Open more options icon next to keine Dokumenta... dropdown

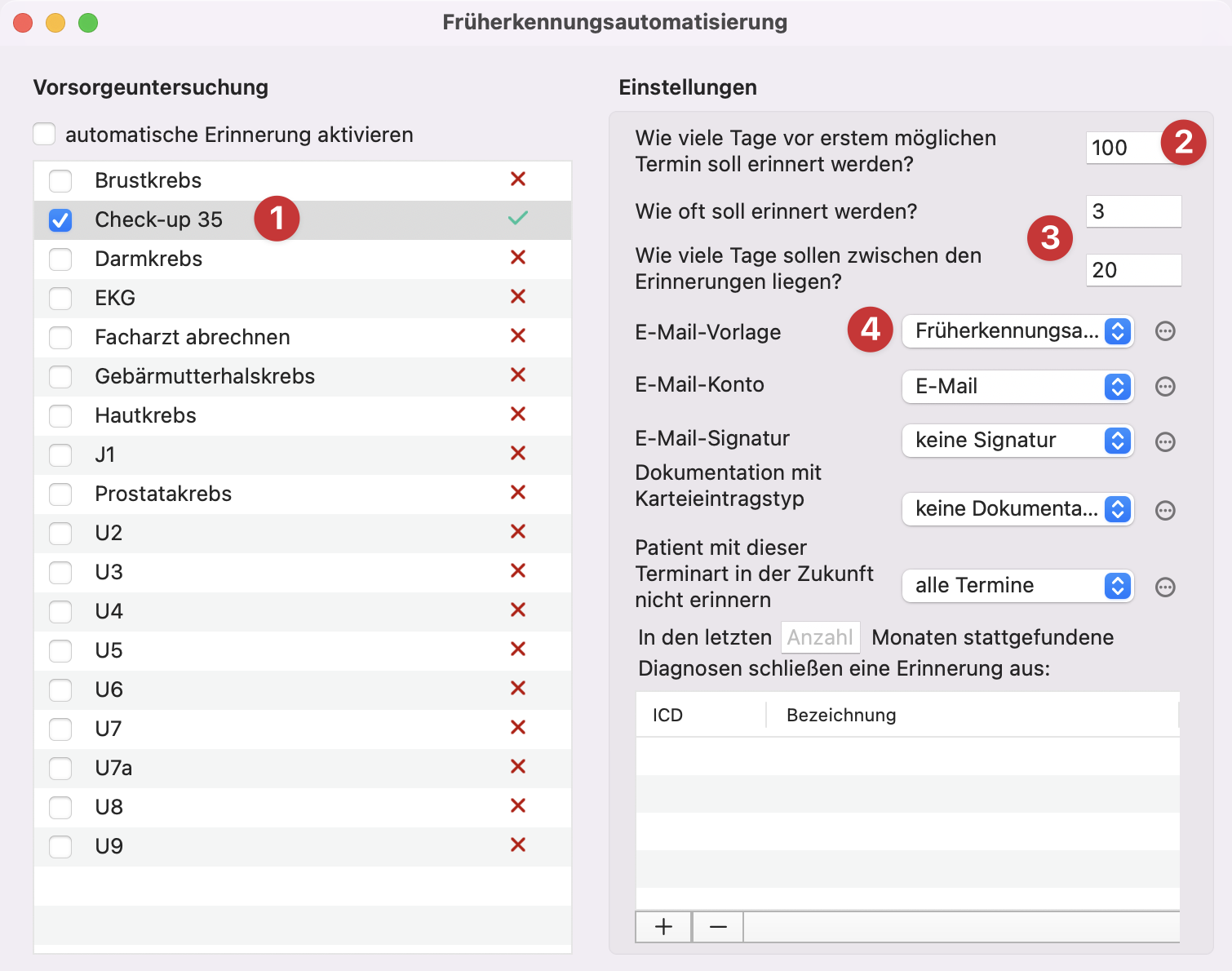coord(1165,511)
